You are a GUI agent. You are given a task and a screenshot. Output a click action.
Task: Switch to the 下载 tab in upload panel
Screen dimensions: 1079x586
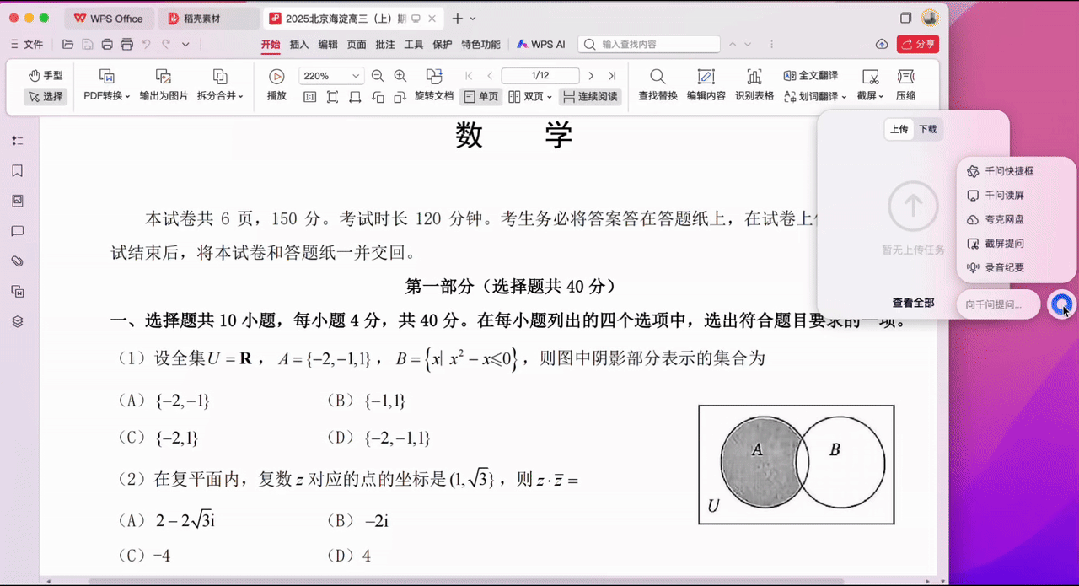[928, 129]
